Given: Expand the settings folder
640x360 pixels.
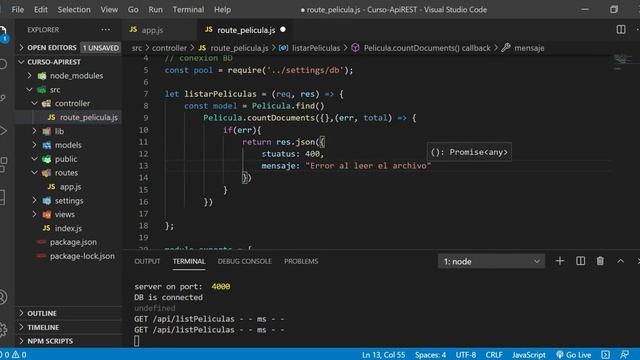Looking at the screenshot, I should 70,200.
